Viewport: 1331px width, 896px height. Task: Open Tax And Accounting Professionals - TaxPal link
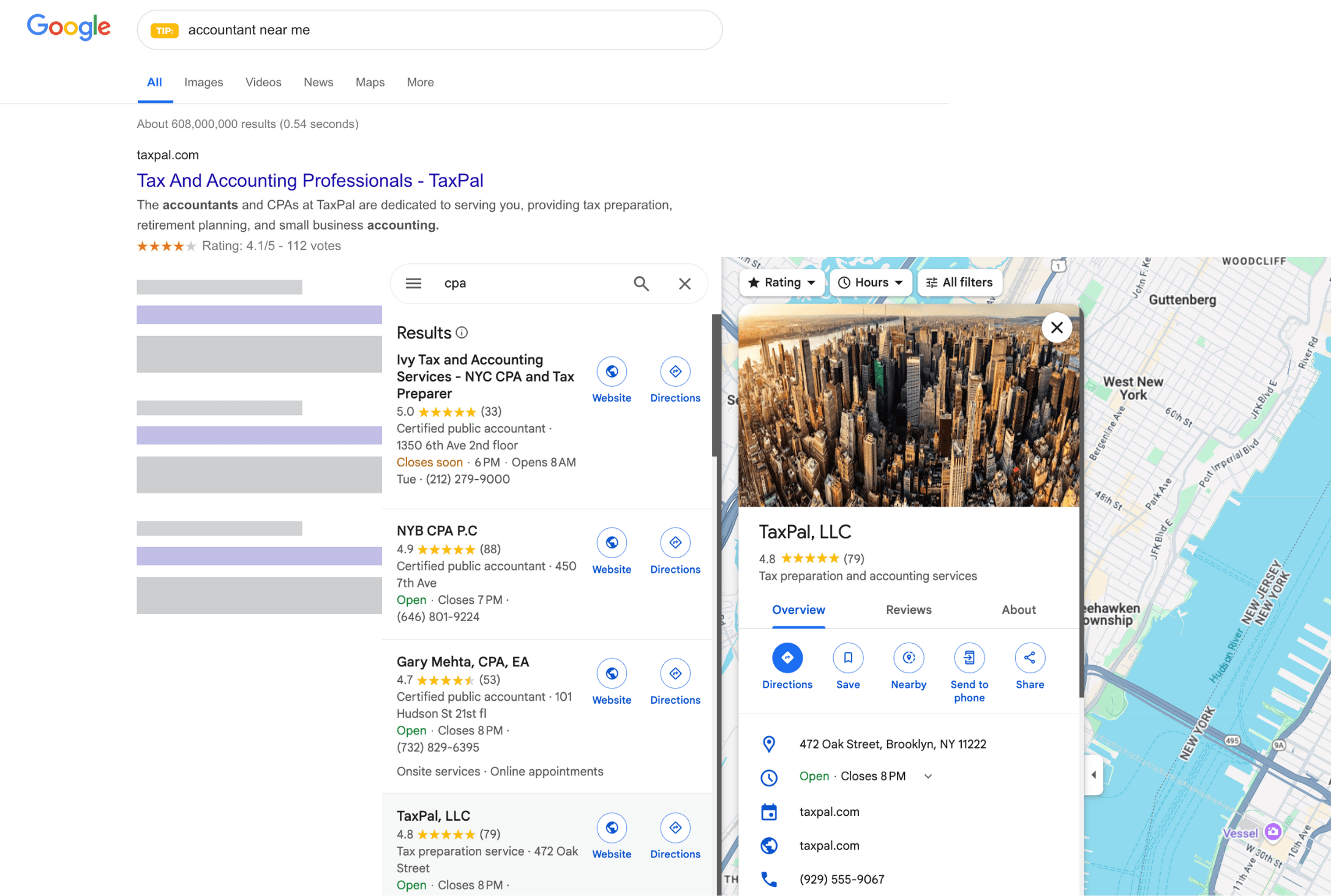point(310,180)
